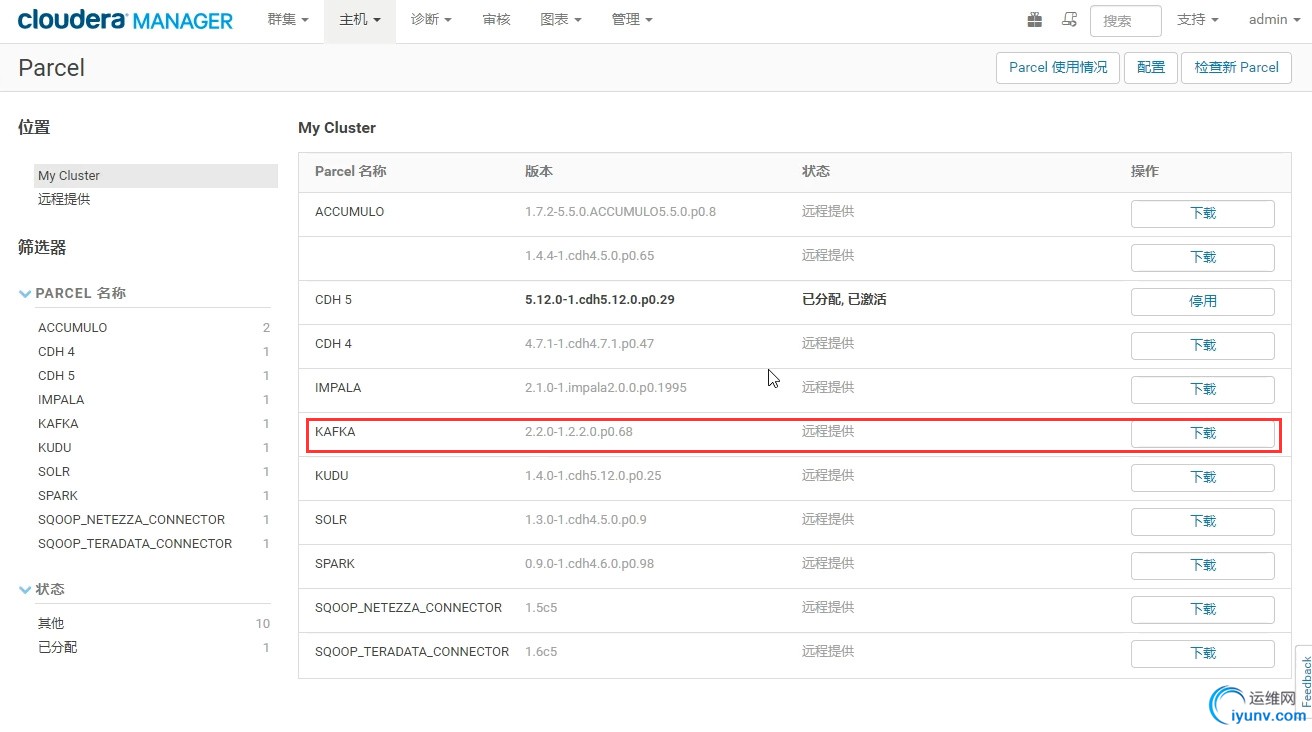Download the SPARK parcel

point(1202,565)
